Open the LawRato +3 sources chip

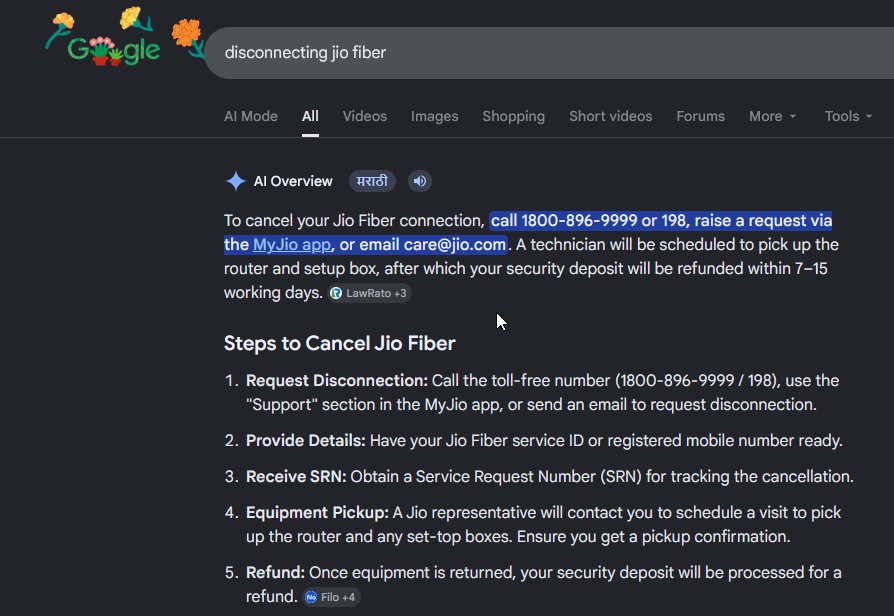[369, 293]
